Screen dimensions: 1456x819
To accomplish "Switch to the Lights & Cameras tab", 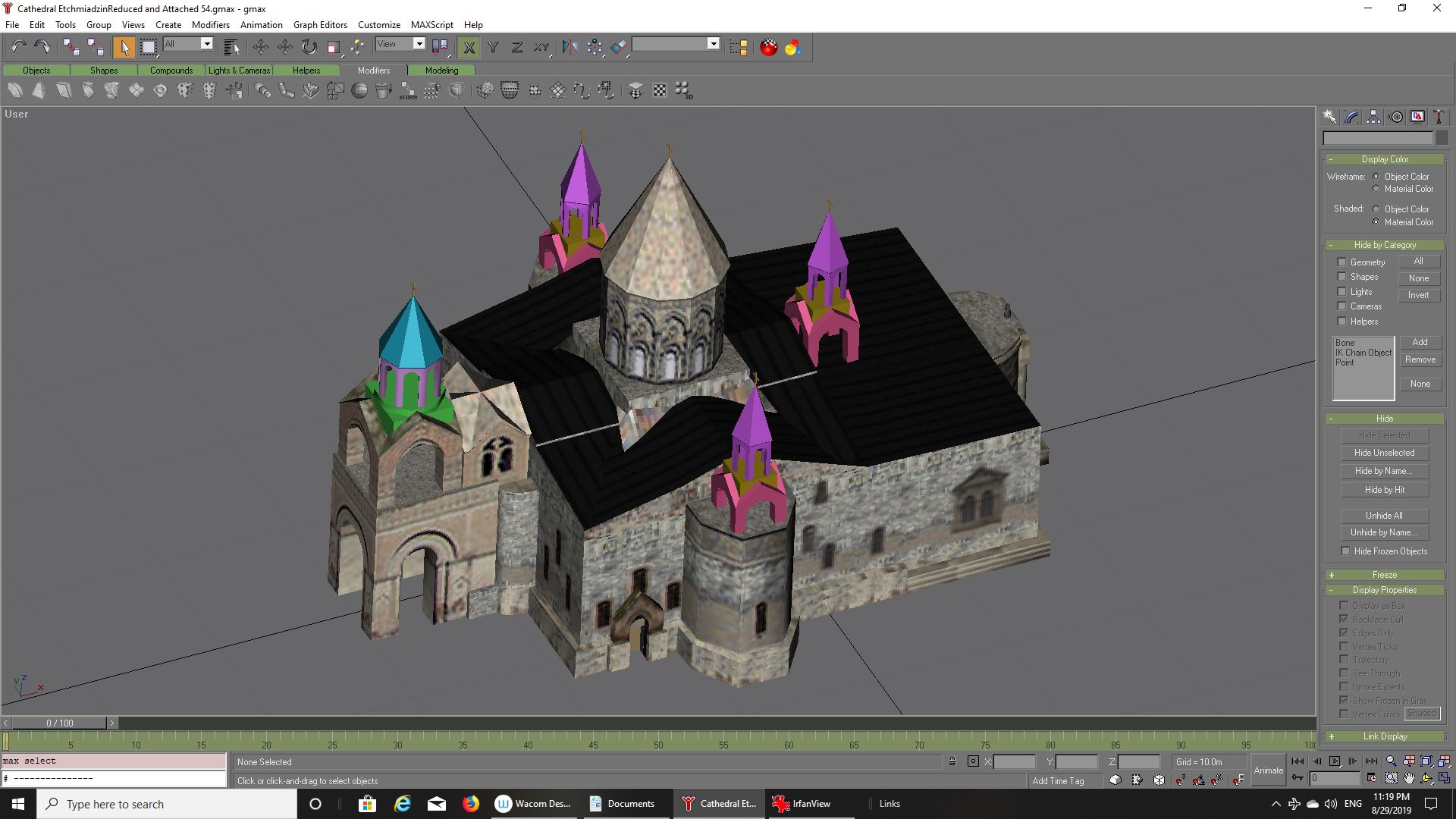I will tap(239, 71).
